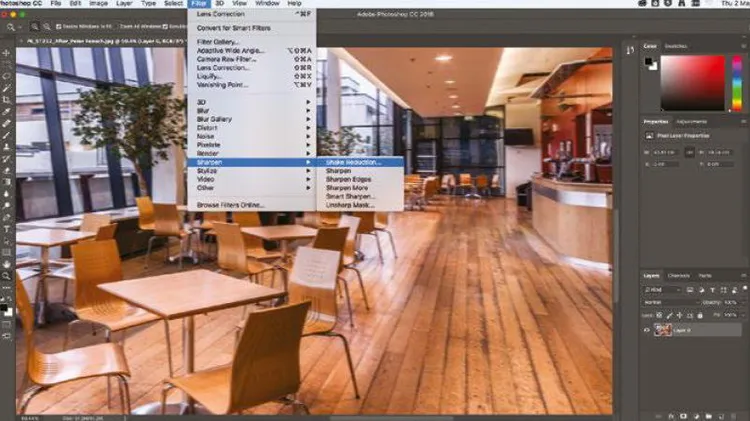Screen dimensions: 750x421
Task: Toggle lock image pixels brush icon
Action: 669,315
